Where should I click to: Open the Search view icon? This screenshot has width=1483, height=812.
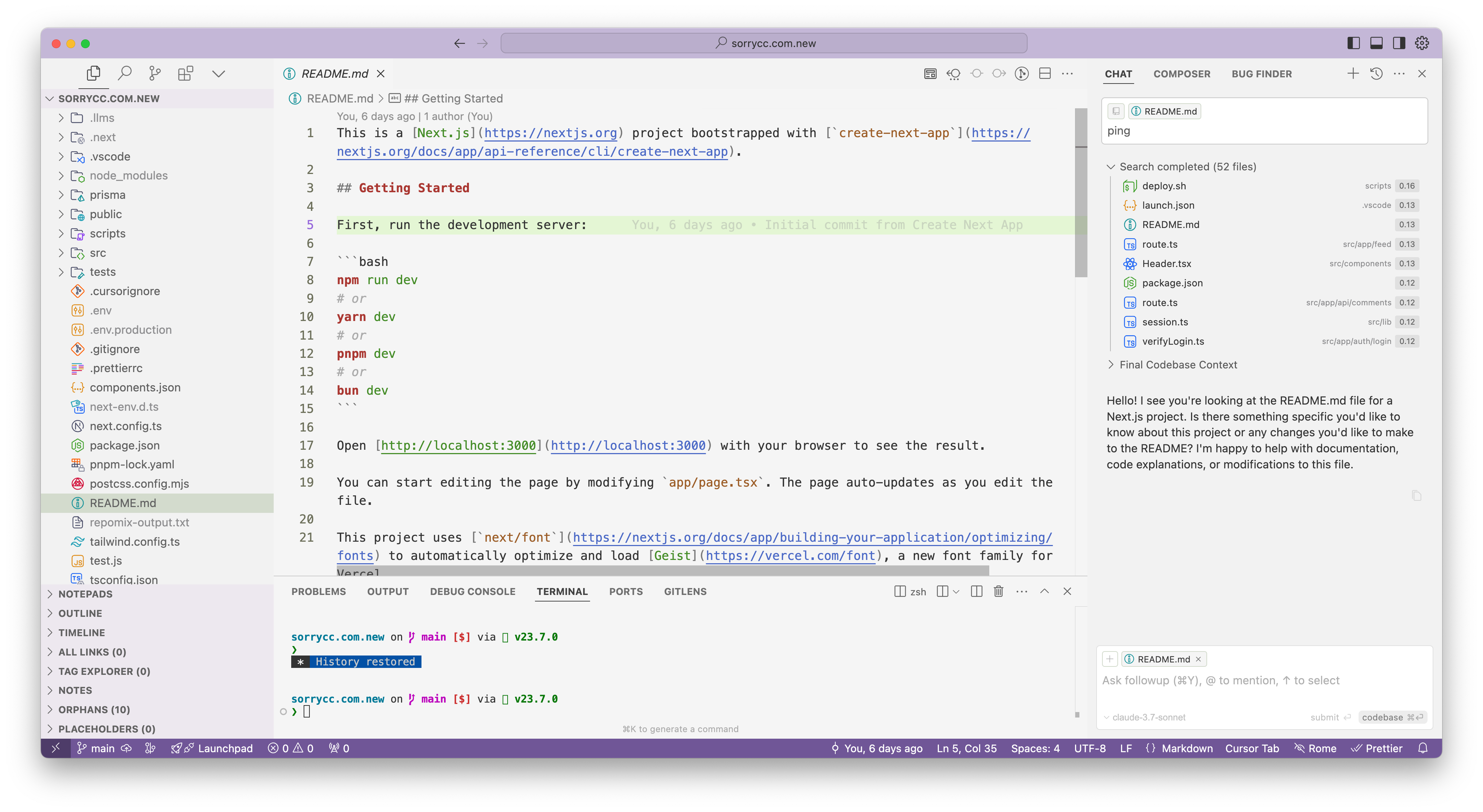point(124,74)
